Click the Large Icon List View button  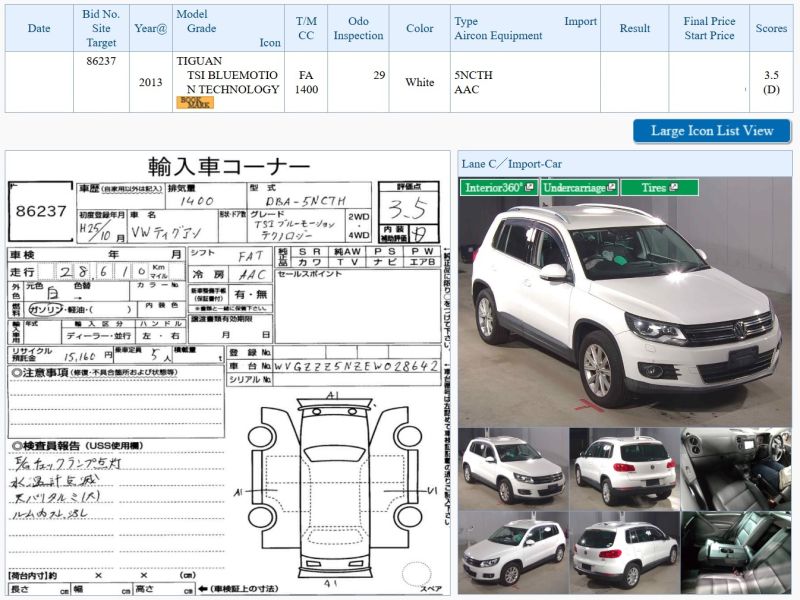pos(712,131)
